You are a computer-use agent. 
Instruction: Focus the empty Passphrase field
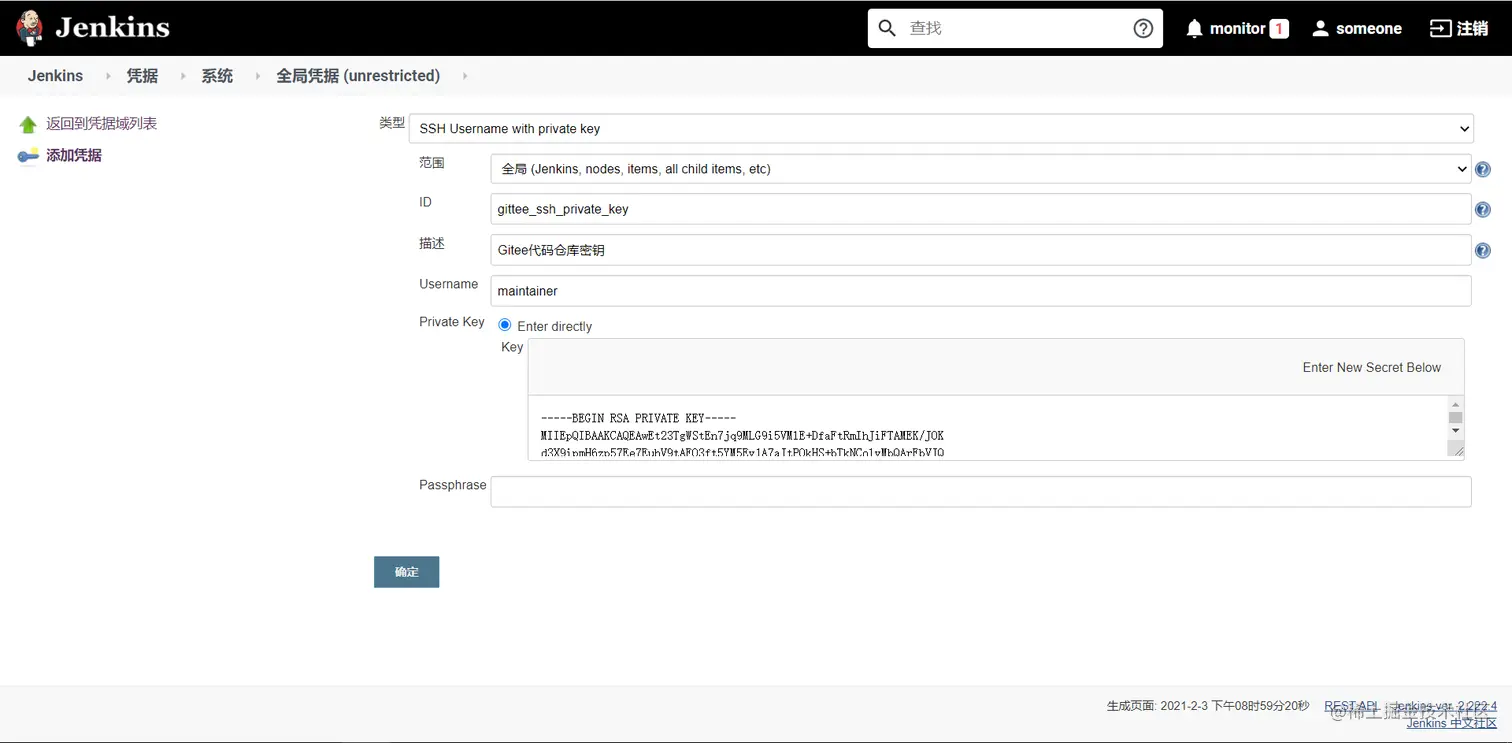(981, 491)
